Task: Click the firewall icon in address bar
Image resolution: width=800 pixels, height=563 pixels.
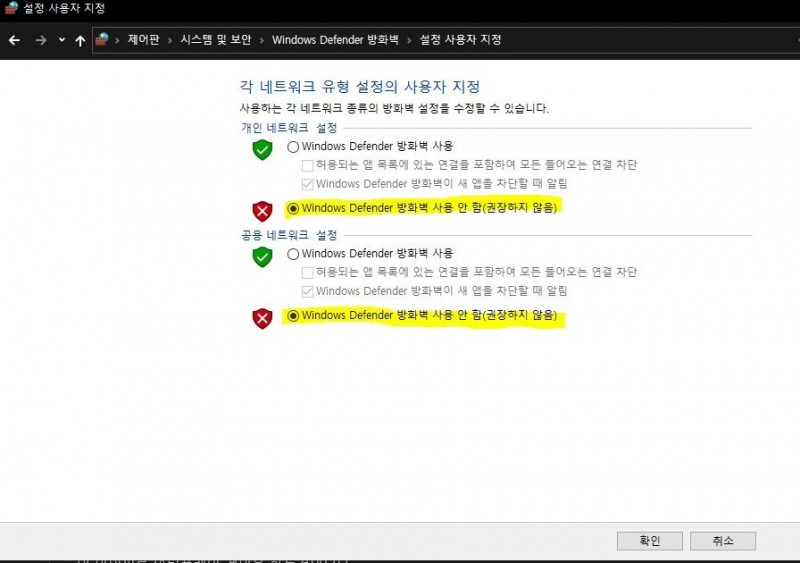Action: (102, 39)
